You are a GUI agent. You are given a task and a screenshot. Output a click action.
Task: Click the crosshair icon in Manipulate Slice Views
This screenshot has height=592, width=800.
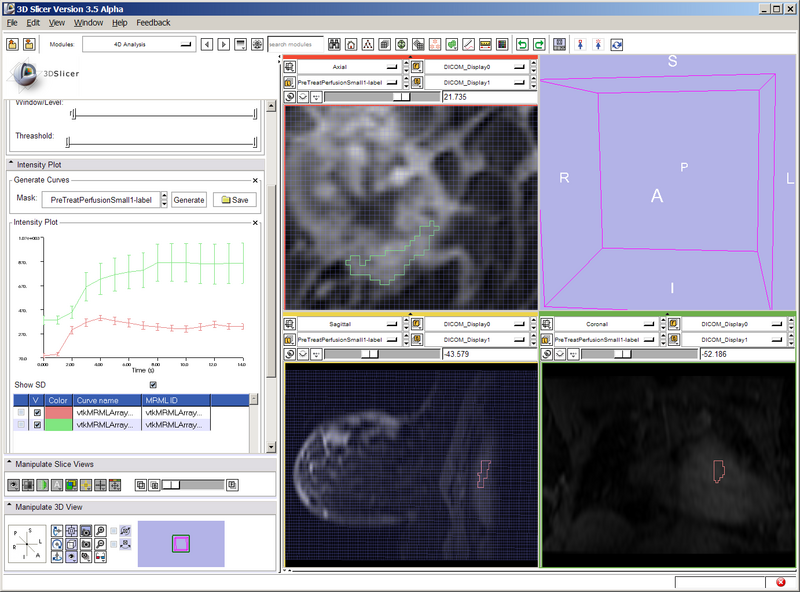pos(86,484)
